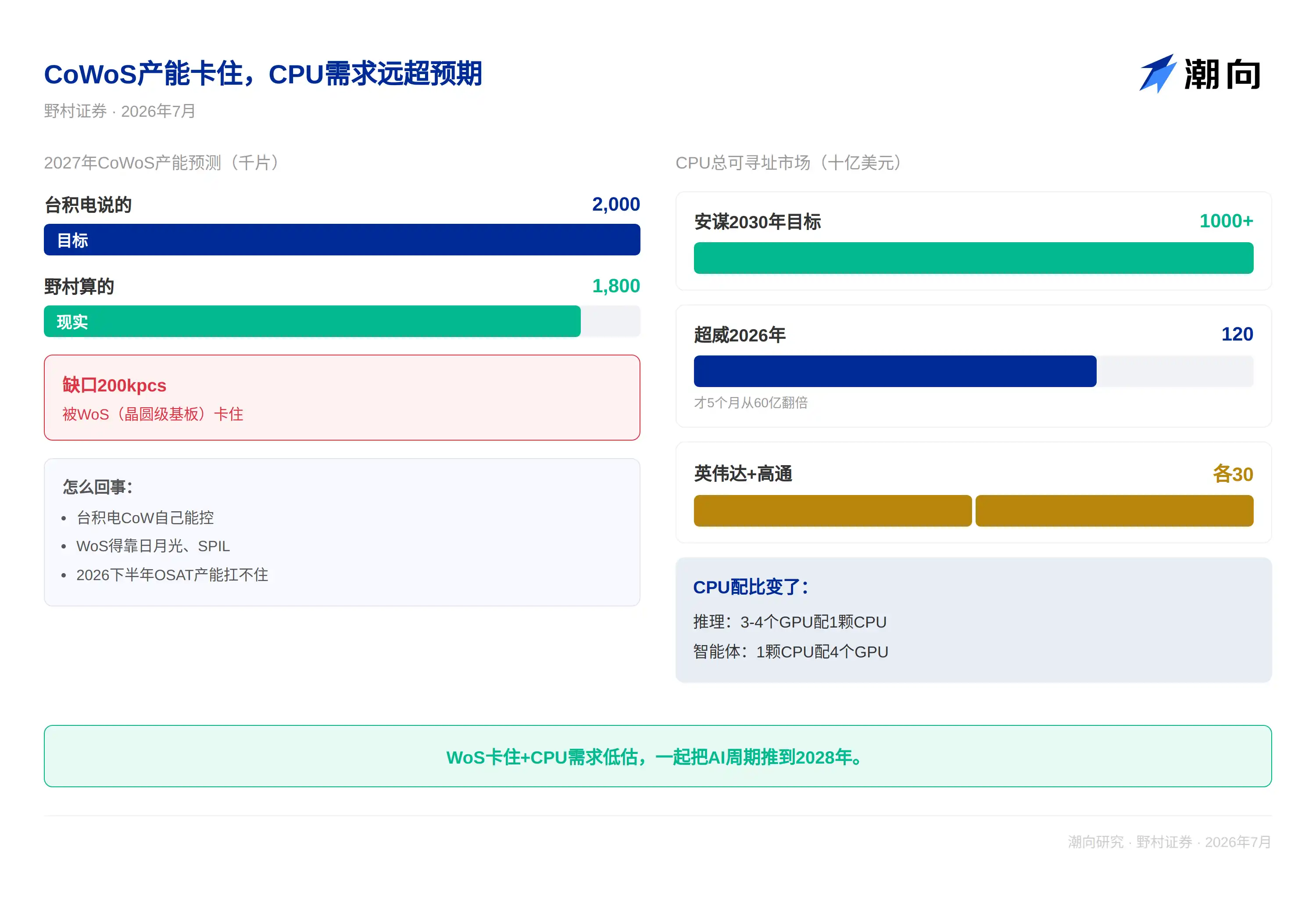
Task: Click the value "2,000"
Action: [616, 204]
